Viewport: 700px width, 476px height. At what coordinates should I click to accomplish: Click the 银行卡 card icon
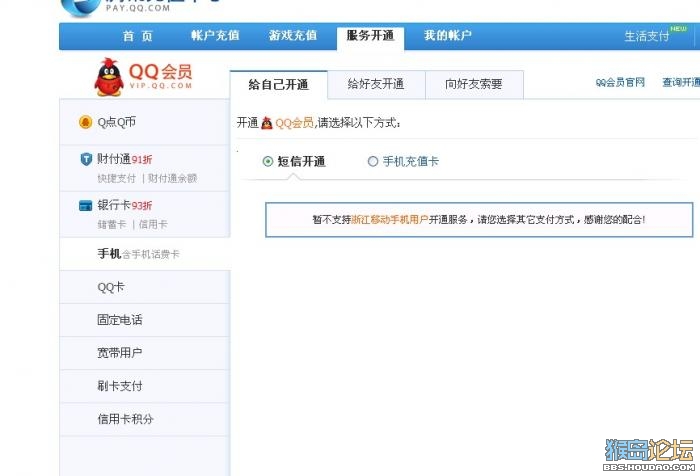pos(85,205)
